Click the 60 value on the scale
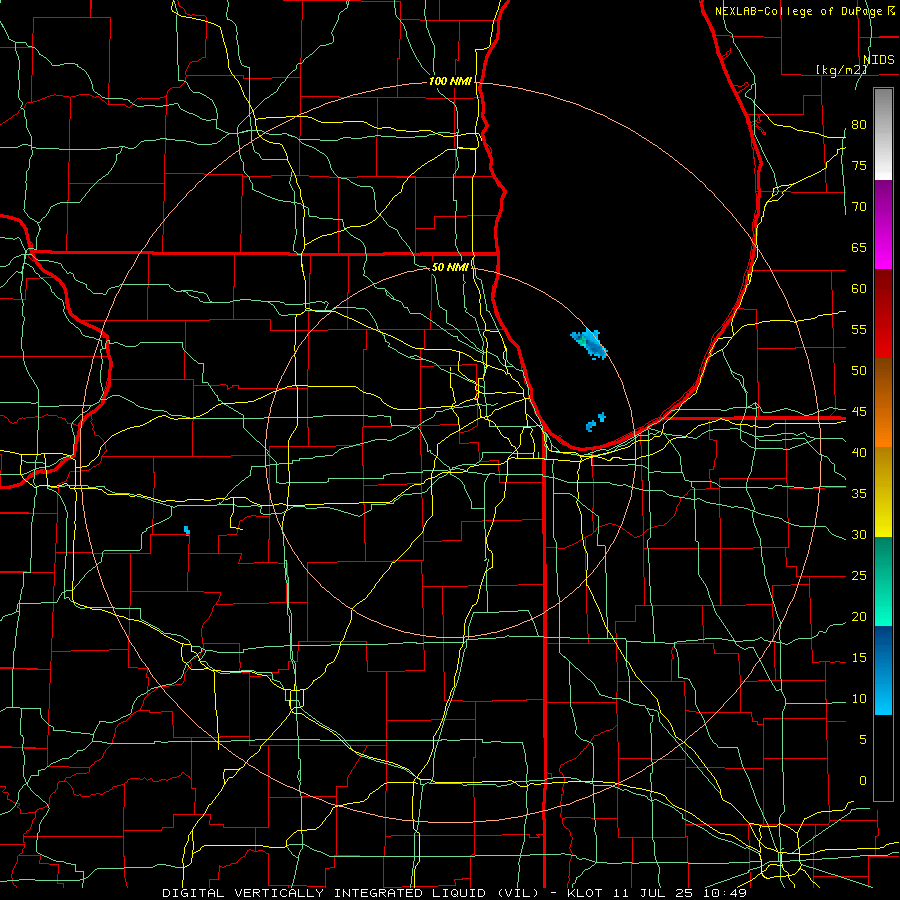Image resolution: width=900 pixels, height=900 pixels. [x=859, y=288]
